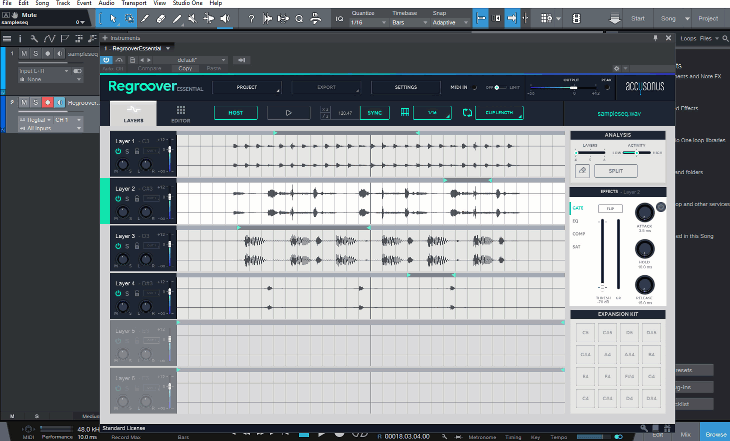The image size is (730, 441).
Task: Solo Layer 3 with S button
Action: (127, 246)
